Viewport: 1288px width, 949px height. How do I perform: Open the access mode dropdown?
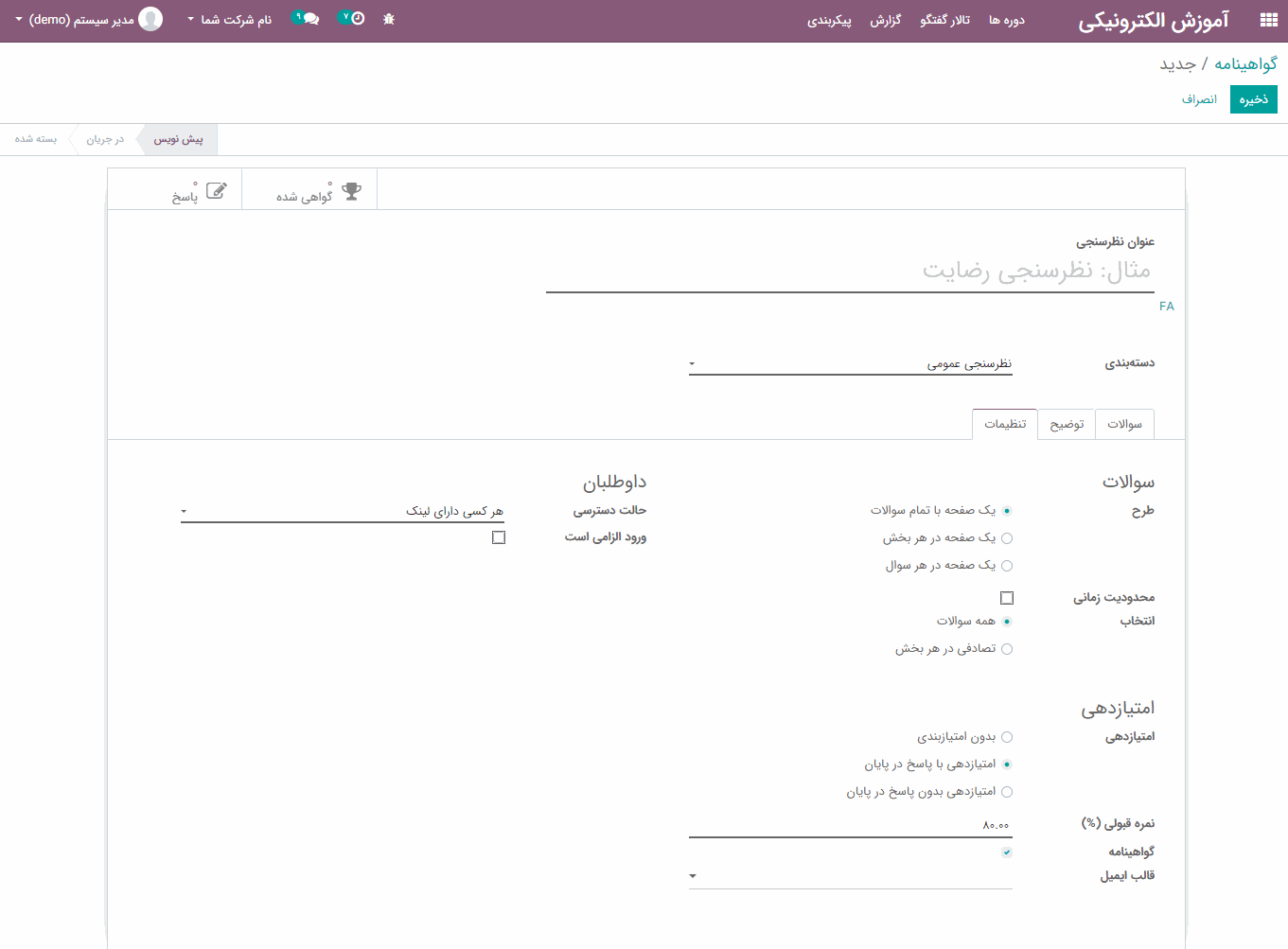[x=342, y=512]
